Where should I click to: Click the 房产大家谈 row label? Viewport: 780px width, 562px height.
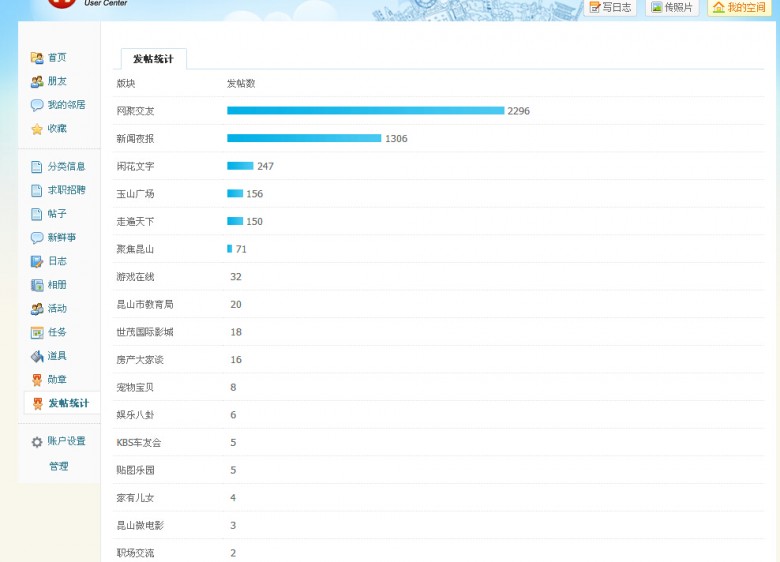[x=140, y=360]
